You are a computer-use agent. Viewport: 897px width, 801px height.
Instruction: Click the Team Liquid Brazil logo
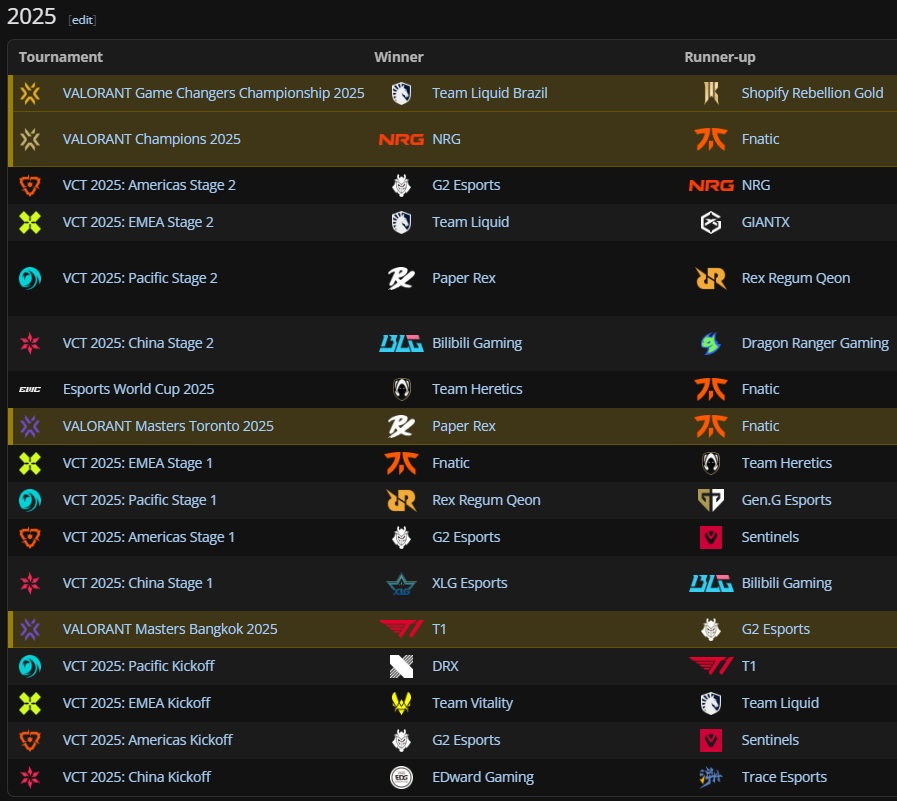(x=401, y=93)
